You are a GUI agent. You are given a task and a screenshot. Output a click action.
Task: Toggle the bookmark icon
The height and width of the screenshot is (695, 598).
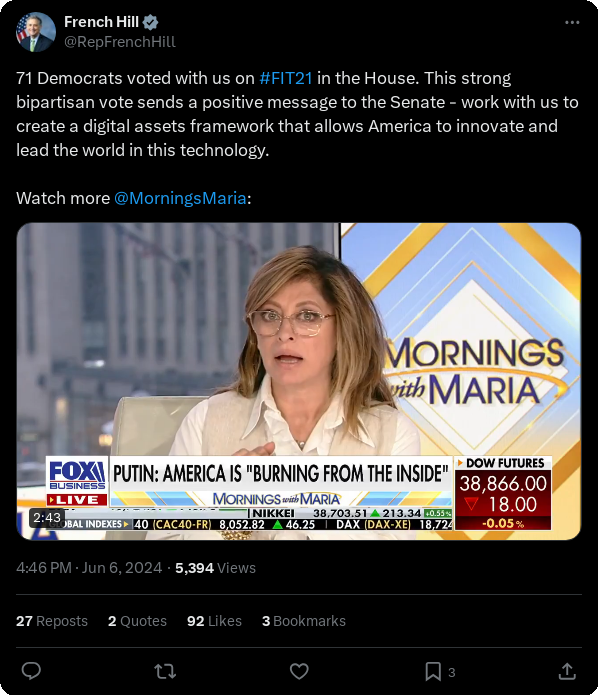(x=433, y=672)
